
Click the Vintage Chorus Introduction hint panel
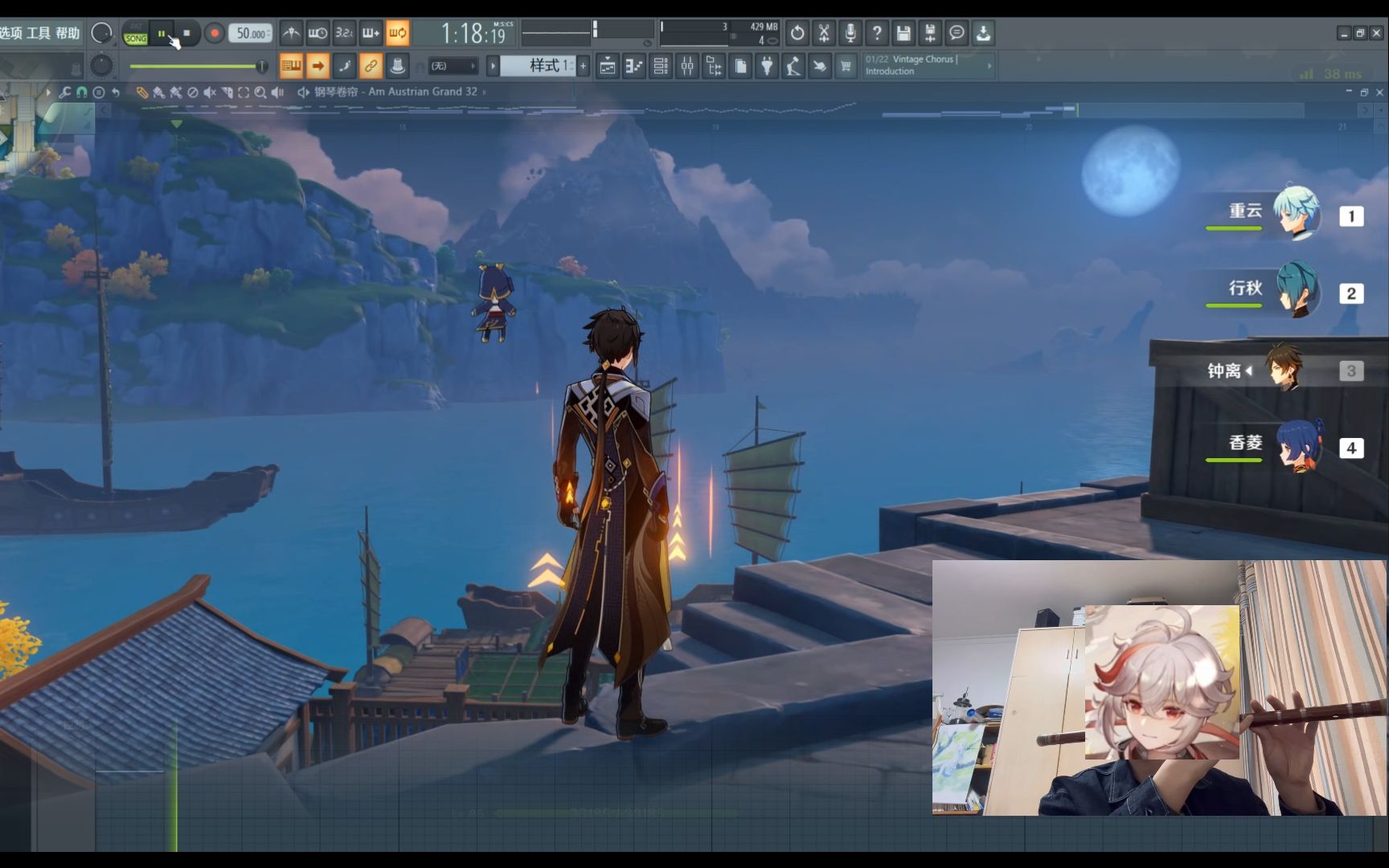(x=928, y=65)
